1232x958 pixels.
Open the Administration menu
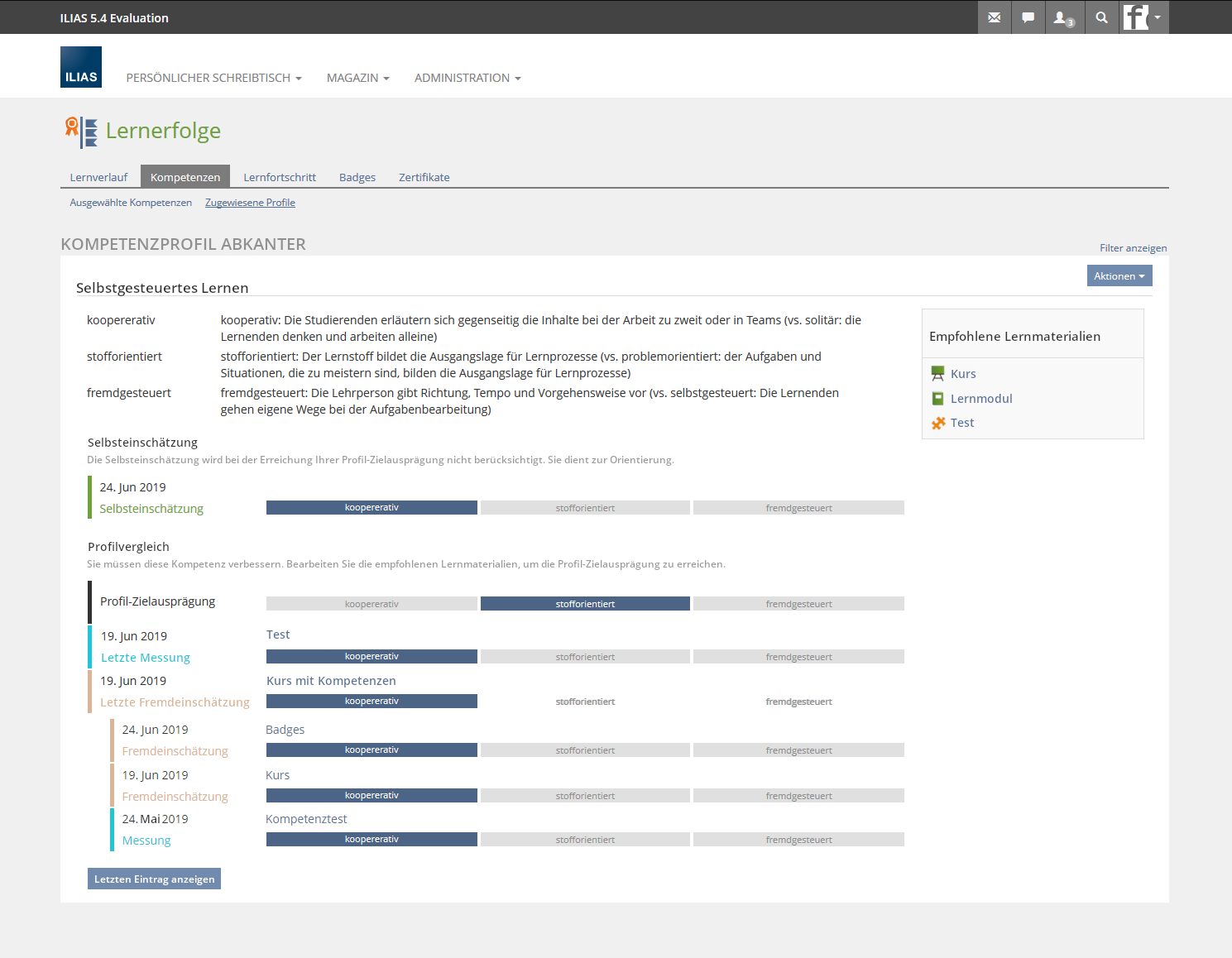pyautogui.click(x=467, y=78)
